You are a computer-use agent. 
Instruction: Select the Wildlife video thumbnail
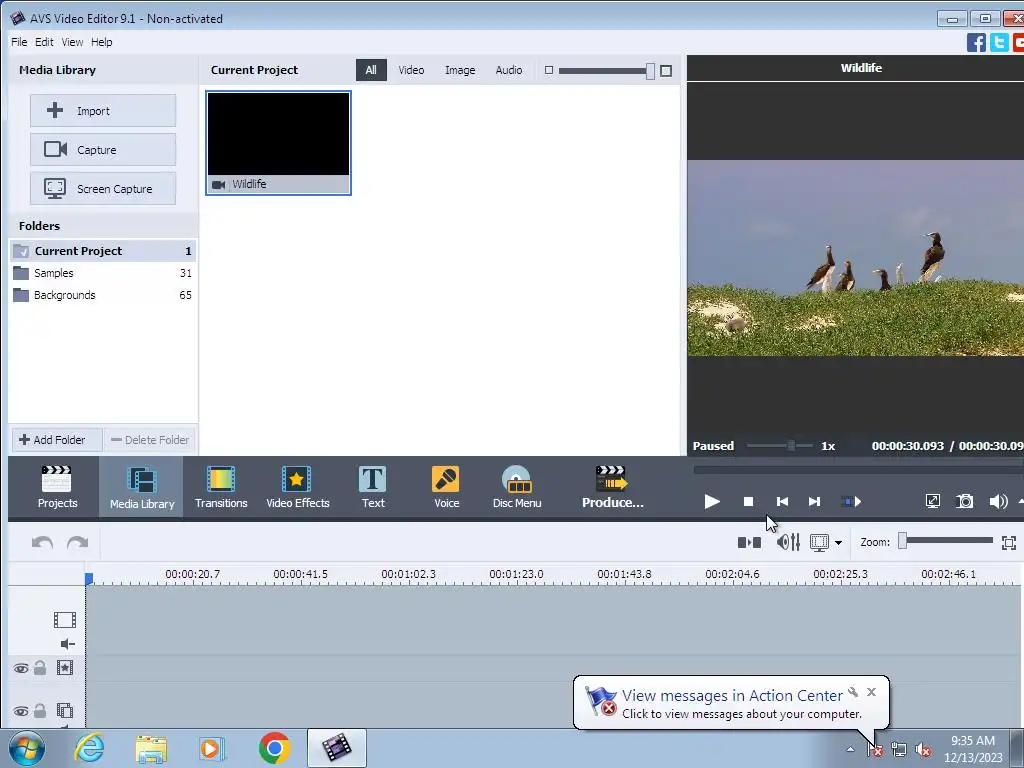coord(278,143)
